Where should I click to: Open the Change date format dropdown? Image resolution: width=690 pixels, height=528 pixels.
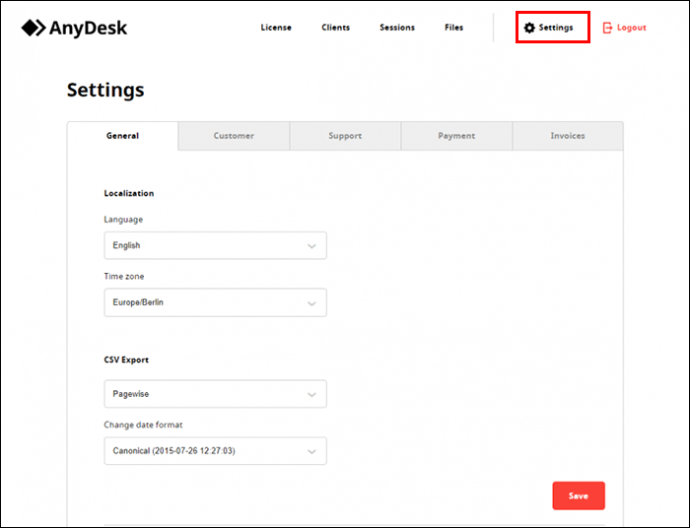point(215,451)
